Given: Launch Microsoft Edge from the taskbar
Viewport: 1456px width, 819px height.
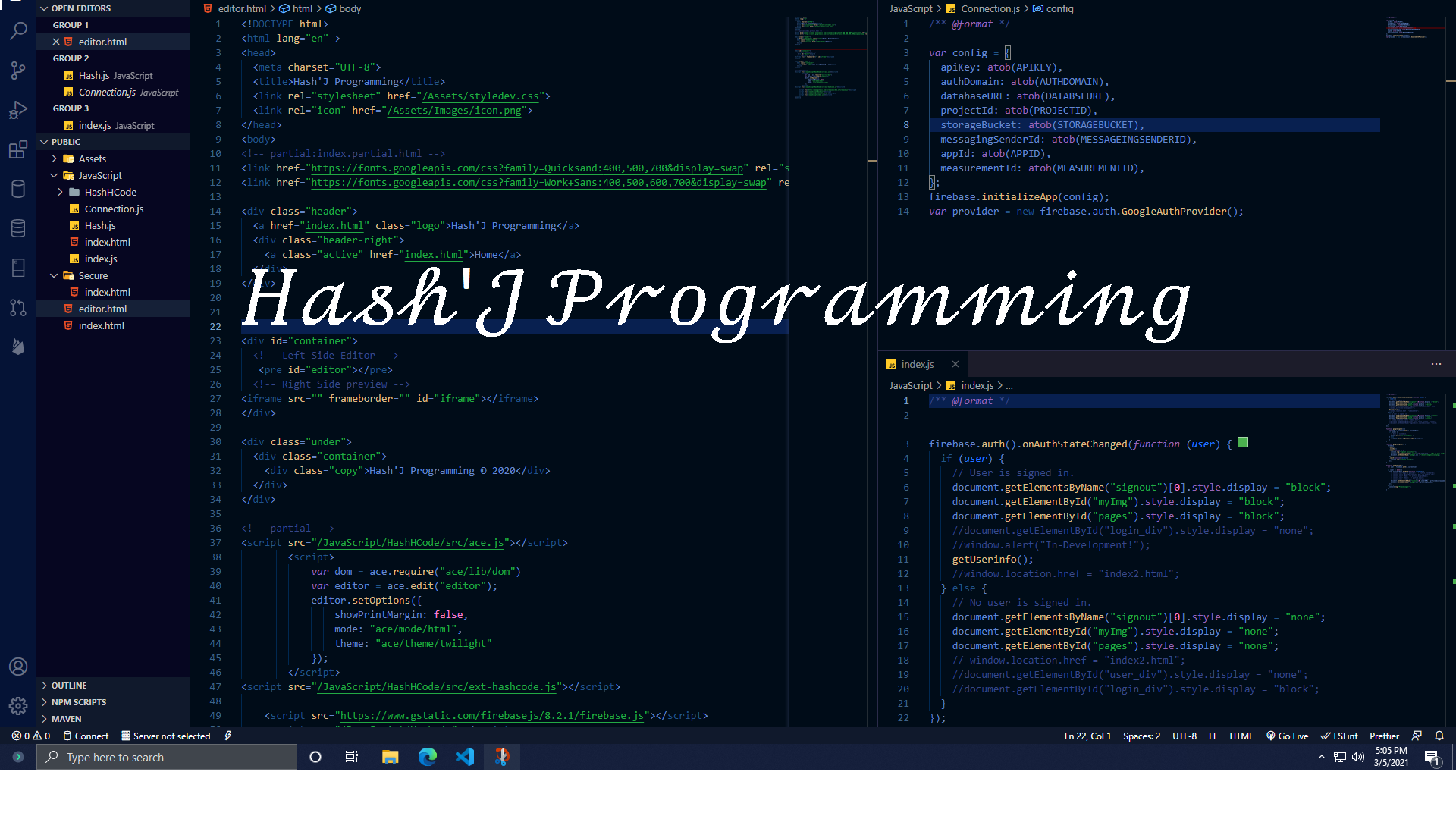Looking at the screenshot, I should tap(428, 756).
